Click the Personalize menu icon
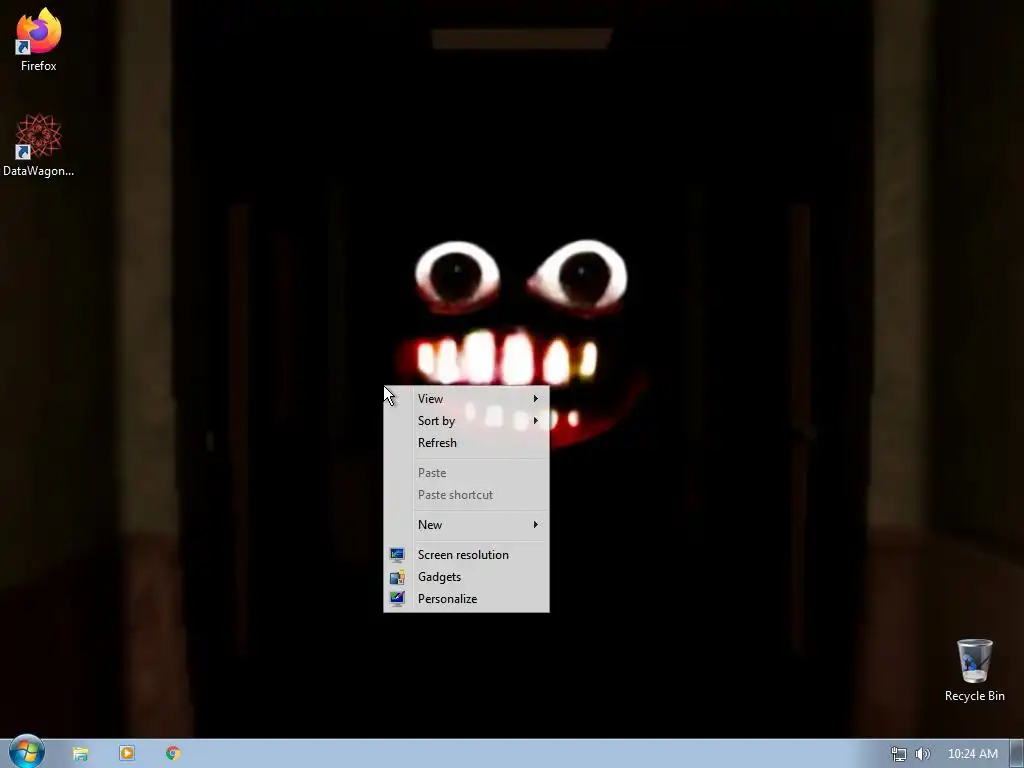This screenshot has width=1024, height=768. (397, 598)
